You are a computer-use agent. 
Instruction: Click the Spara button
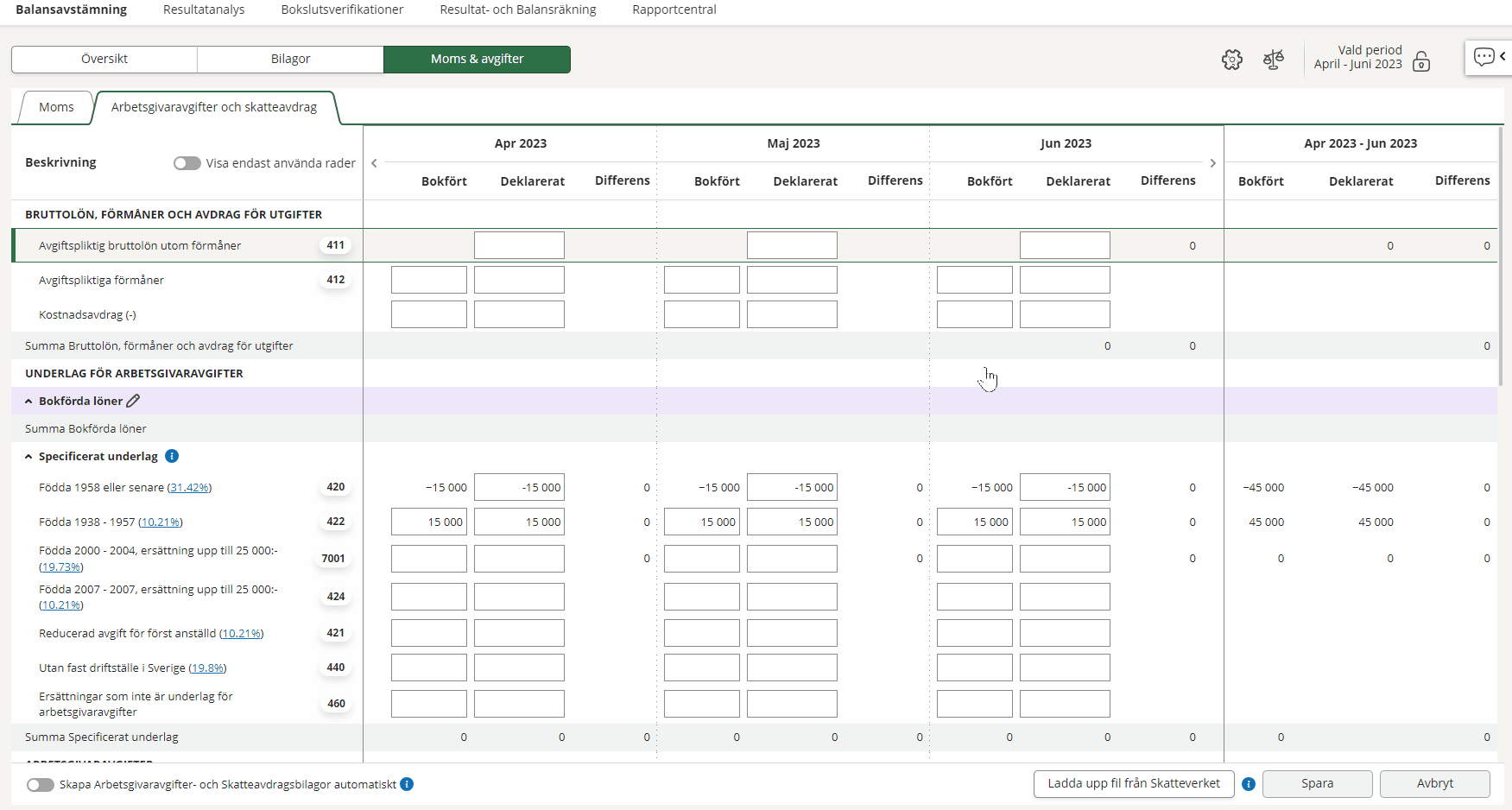pos(1317,783)
